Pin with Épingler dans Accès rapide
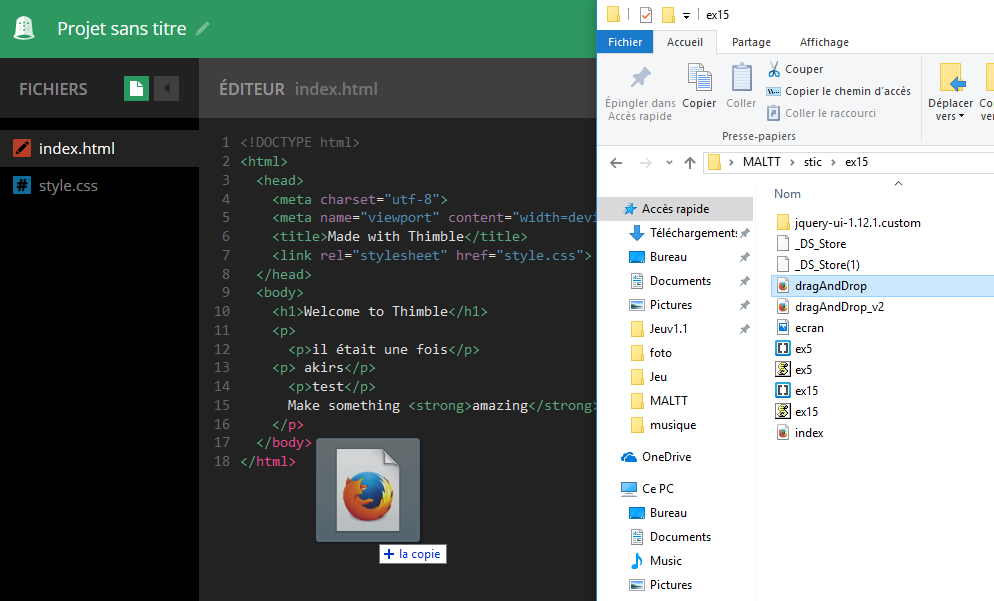 [x=640, y=93]
